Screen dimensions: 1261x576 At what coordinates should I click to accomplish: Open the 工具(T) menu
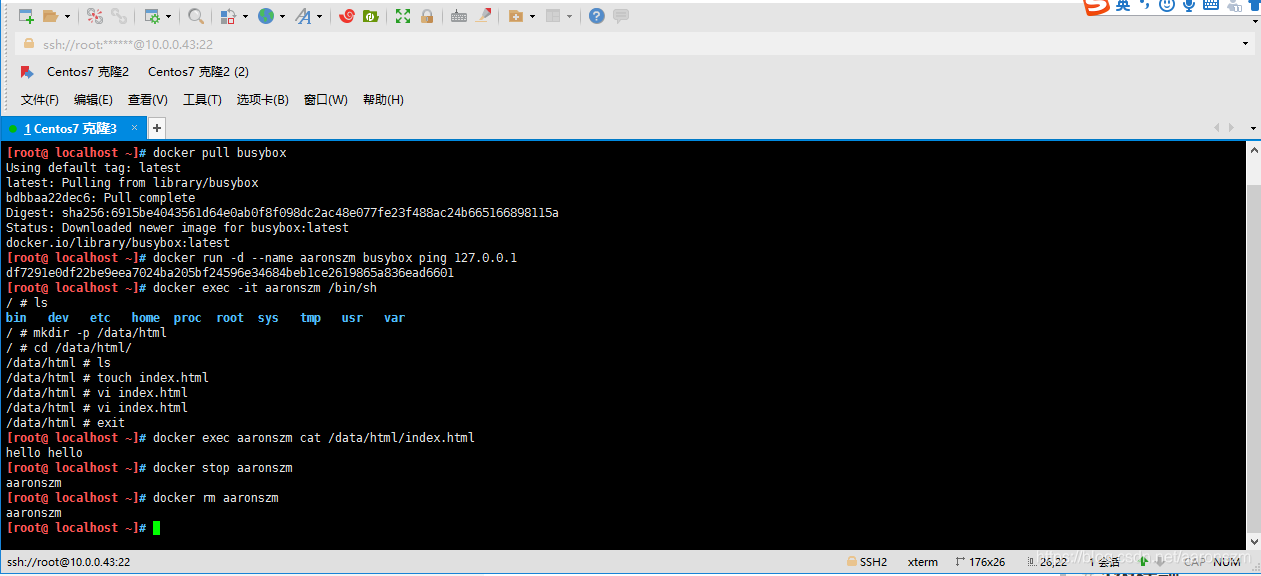[x=202, y=100]
